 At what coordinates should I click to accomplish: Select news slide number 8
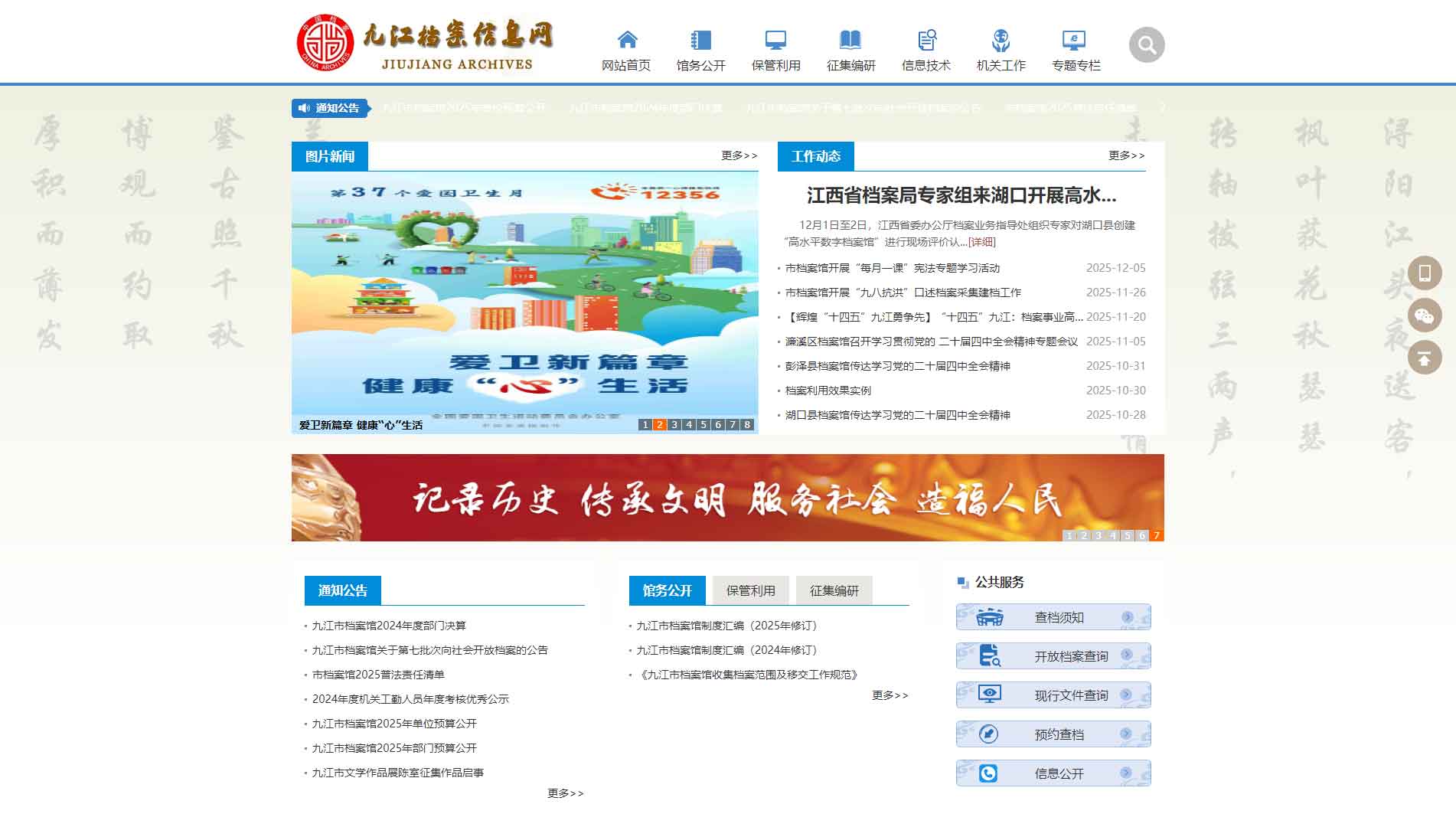click(747, 424)
